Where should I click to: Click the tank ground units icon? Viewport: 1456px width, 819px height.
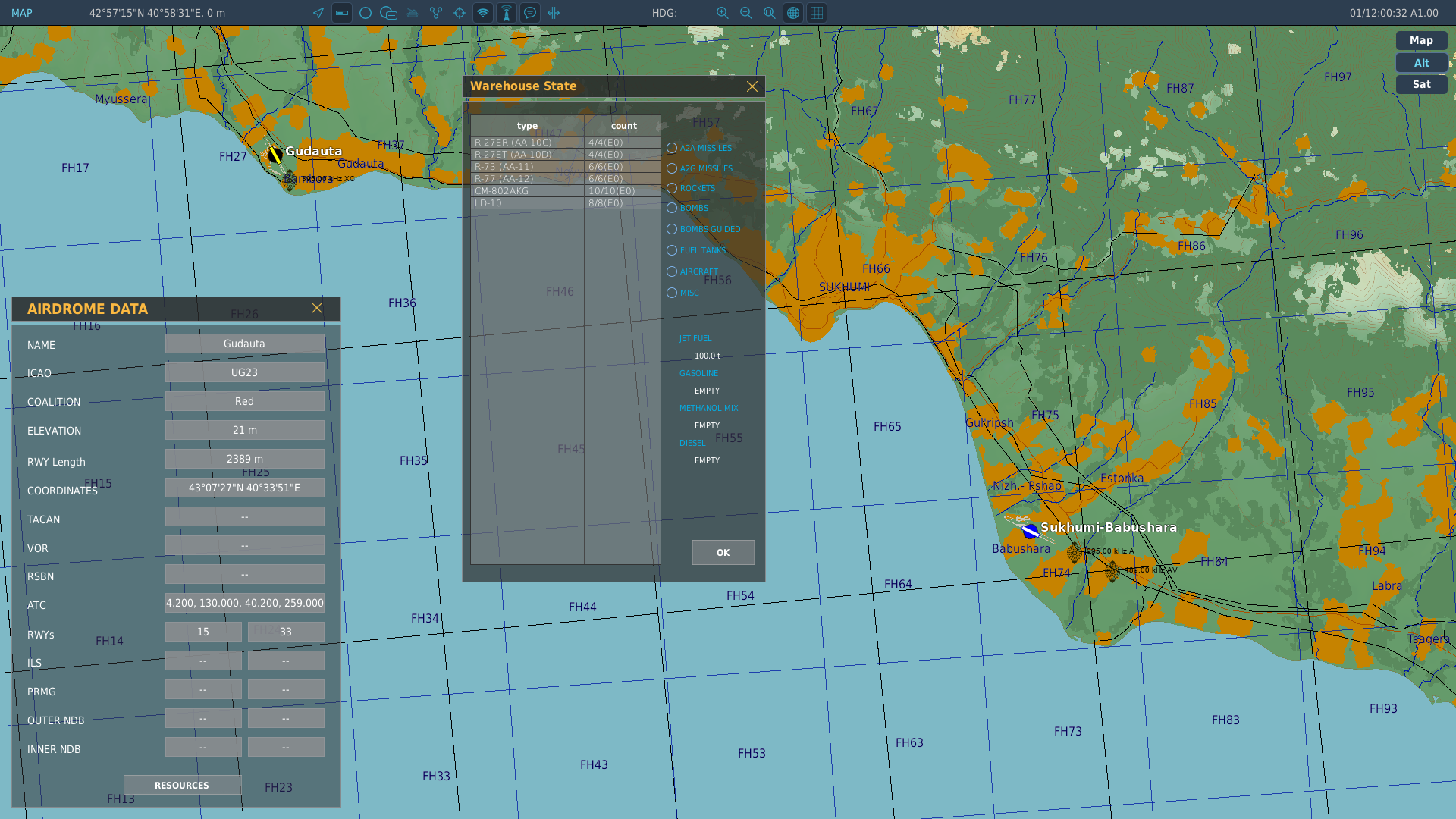coord(413,13)
